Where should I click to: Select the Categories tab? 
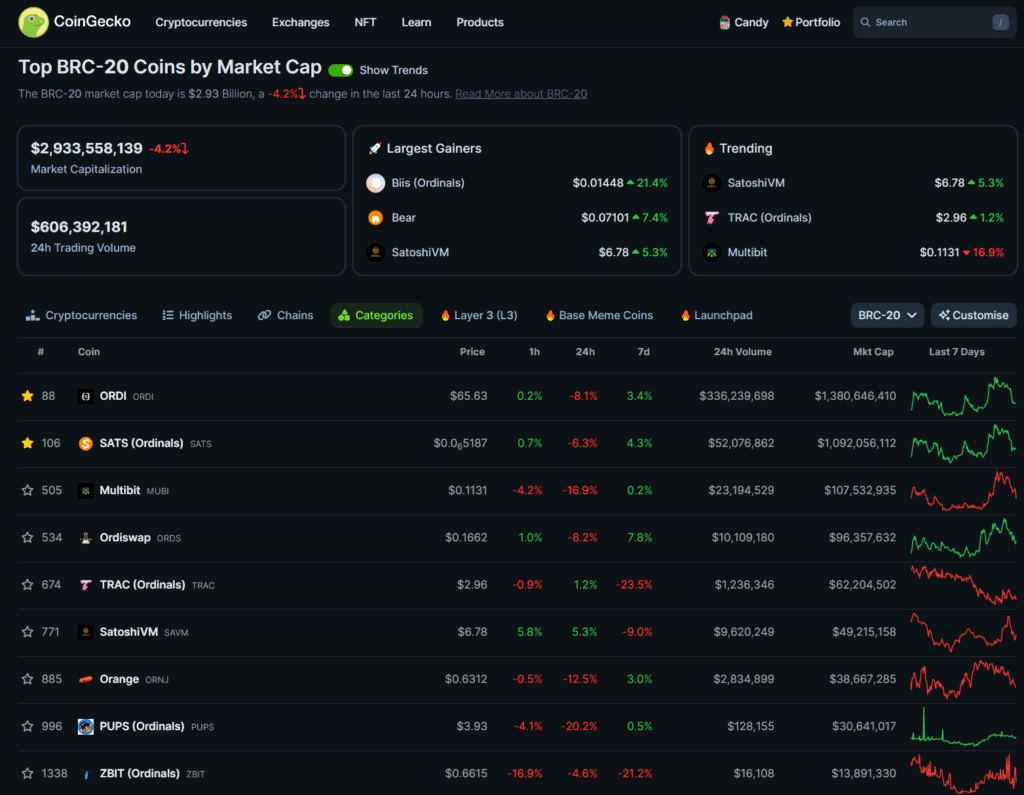[376, 315]
